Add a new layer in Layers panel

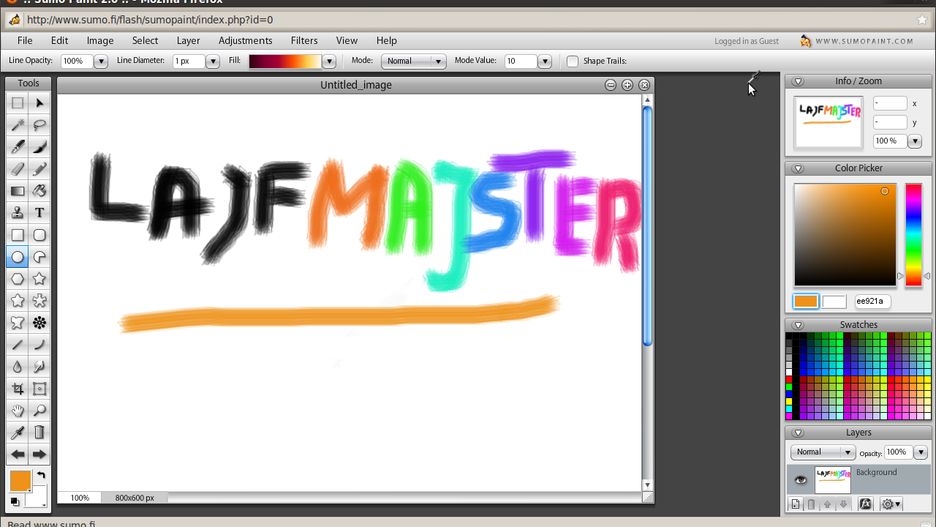795,504
